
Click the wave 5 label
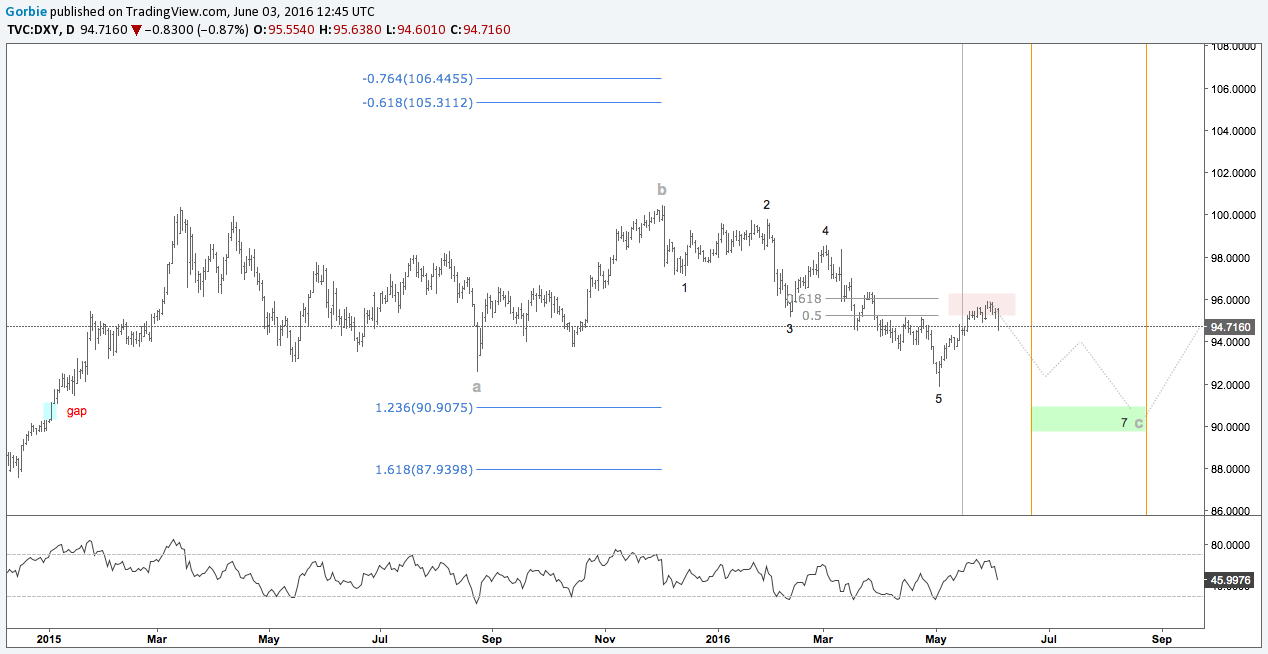[938, 399]
